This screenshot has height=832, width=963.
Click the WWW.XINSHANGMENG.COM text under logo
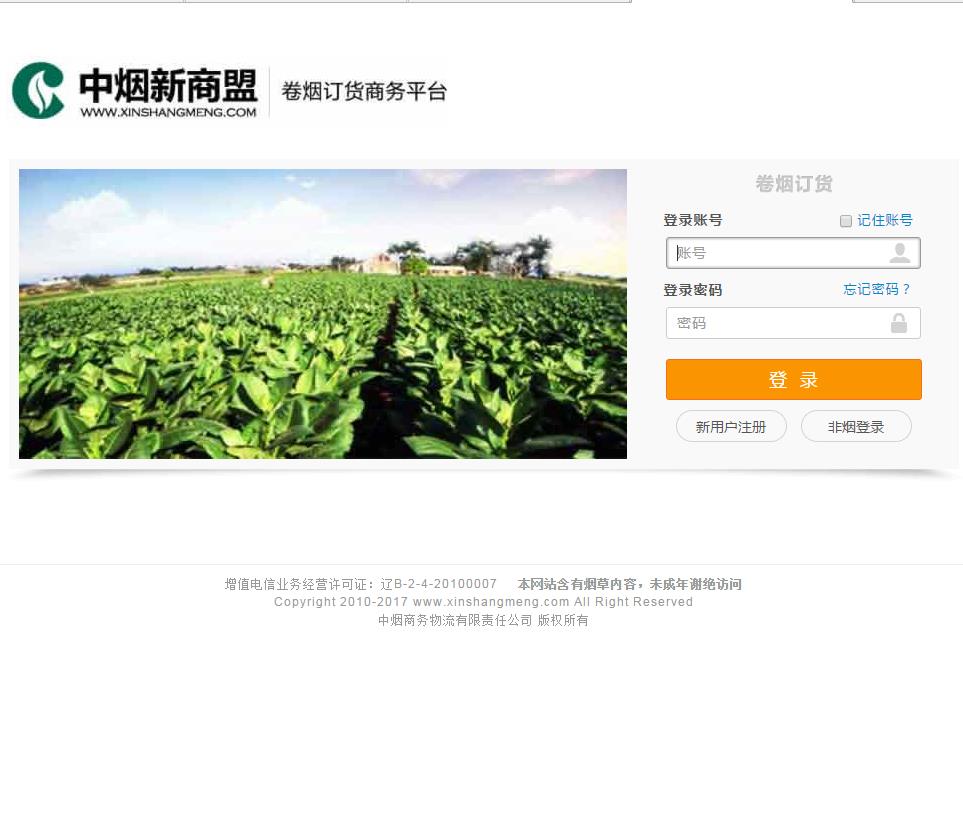click(168, 112)
